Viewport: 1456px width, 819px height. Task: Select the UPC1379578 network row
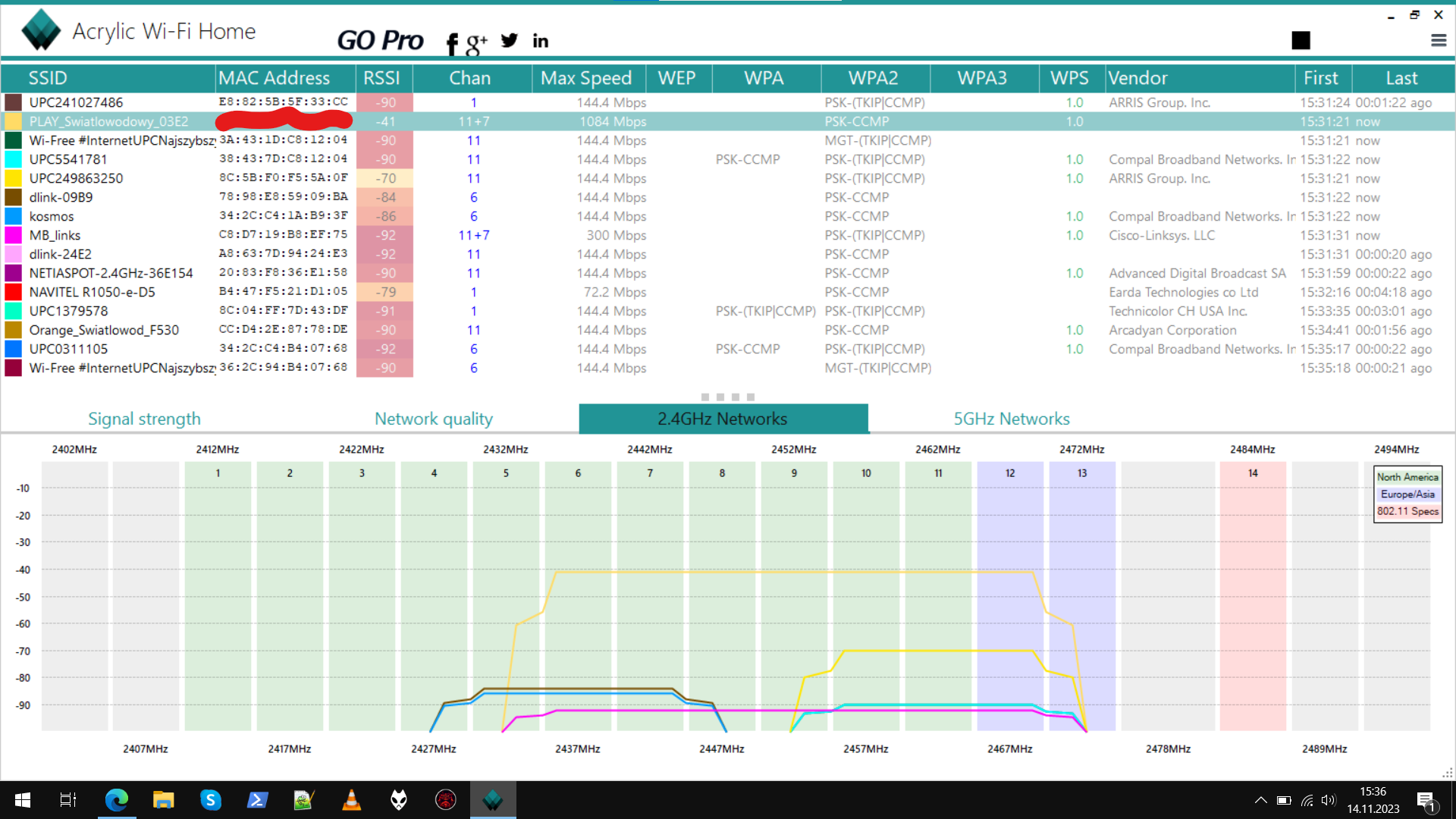pyautogui.click(x=728, y=311)
